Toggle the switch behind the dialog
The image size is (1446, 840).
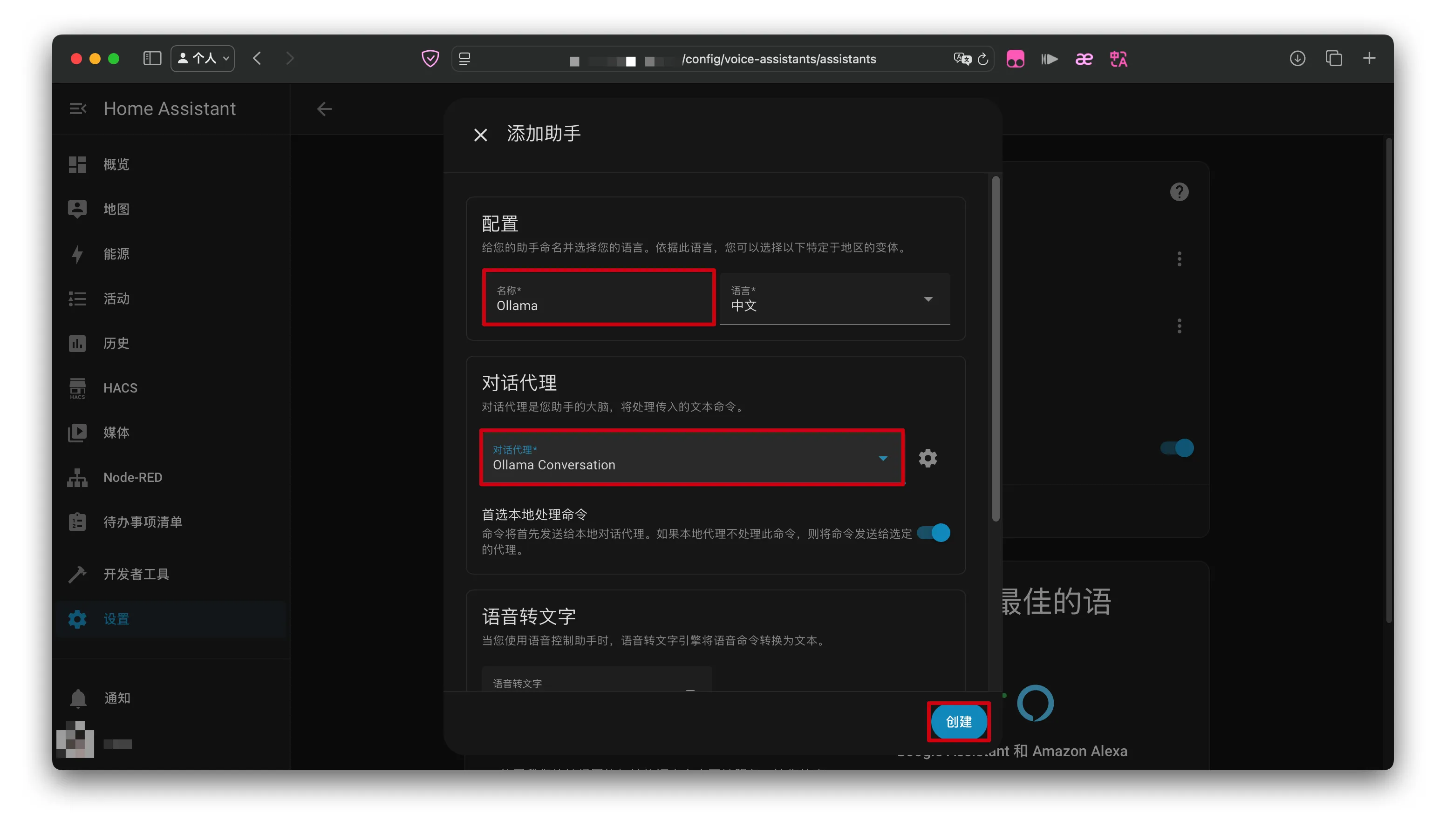pyautogui.click(x=1176, y=448)
